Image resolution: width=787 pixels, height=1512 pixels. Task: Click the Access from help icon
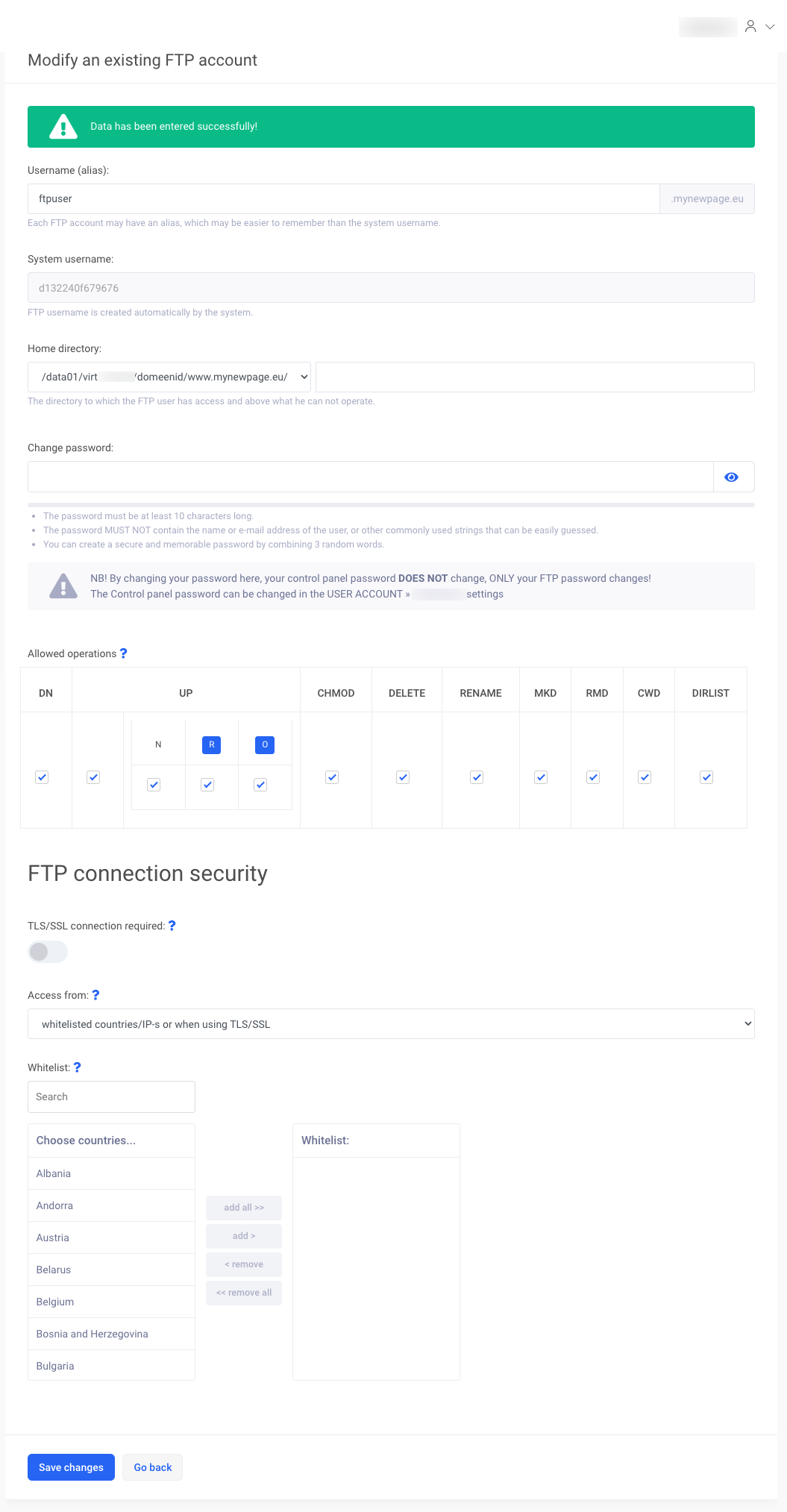point(95,995)
